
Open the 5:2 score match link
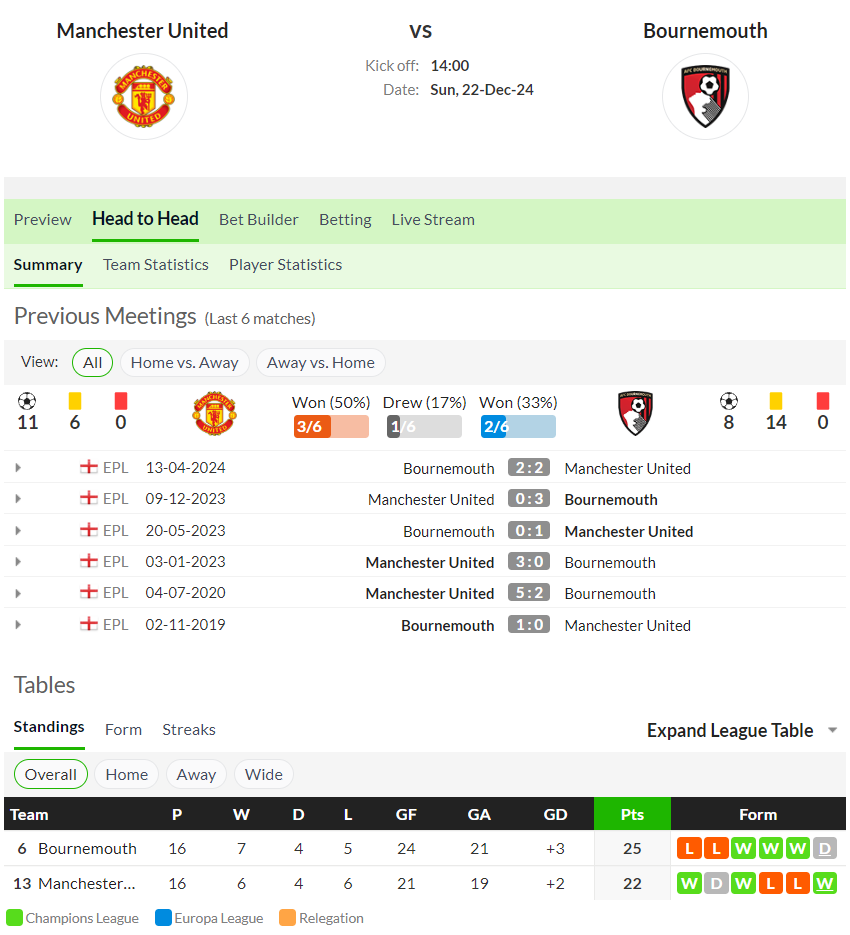tap(529, 593)
